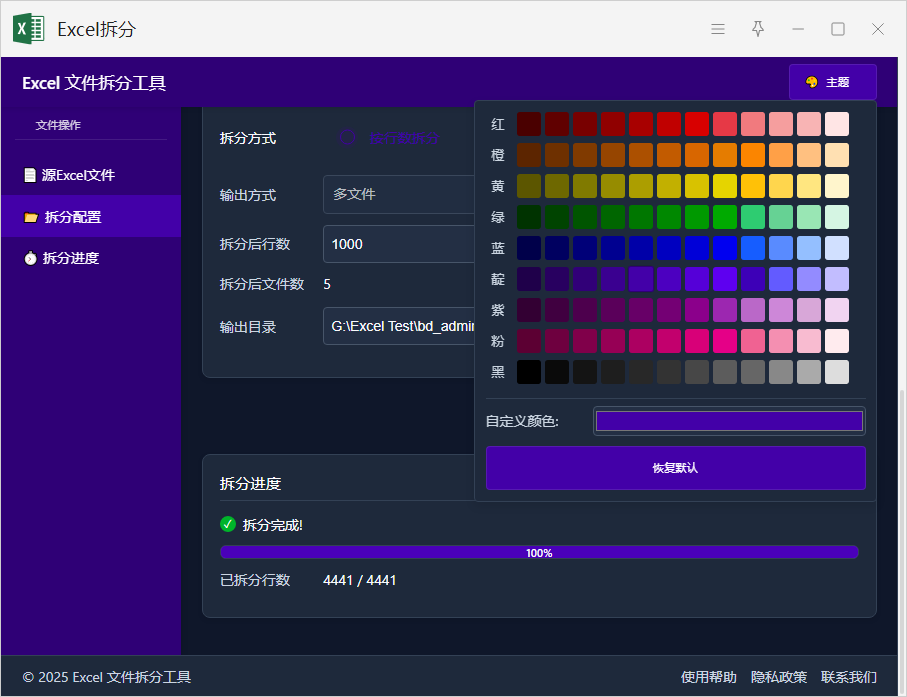Screen dimensions: 907x697
Task: Go to 拆分进度 sidebar item
Action: (x=91, y=258)
